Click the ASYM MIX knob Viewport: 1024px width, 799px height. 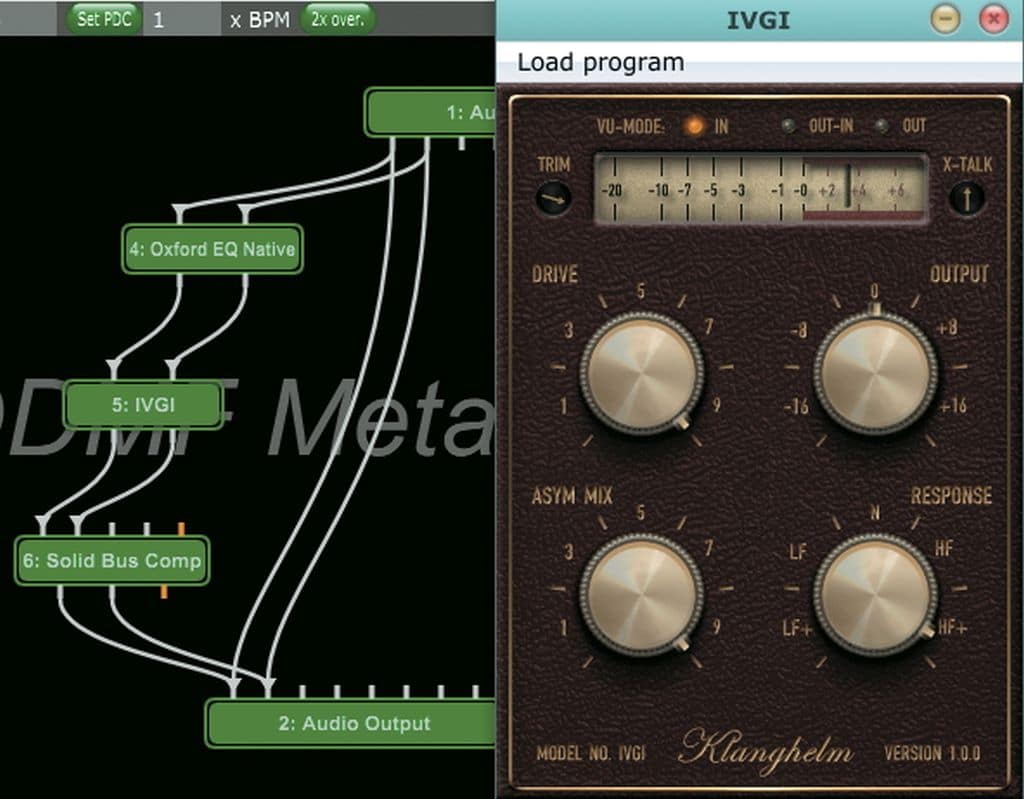(x=642, y=594)
